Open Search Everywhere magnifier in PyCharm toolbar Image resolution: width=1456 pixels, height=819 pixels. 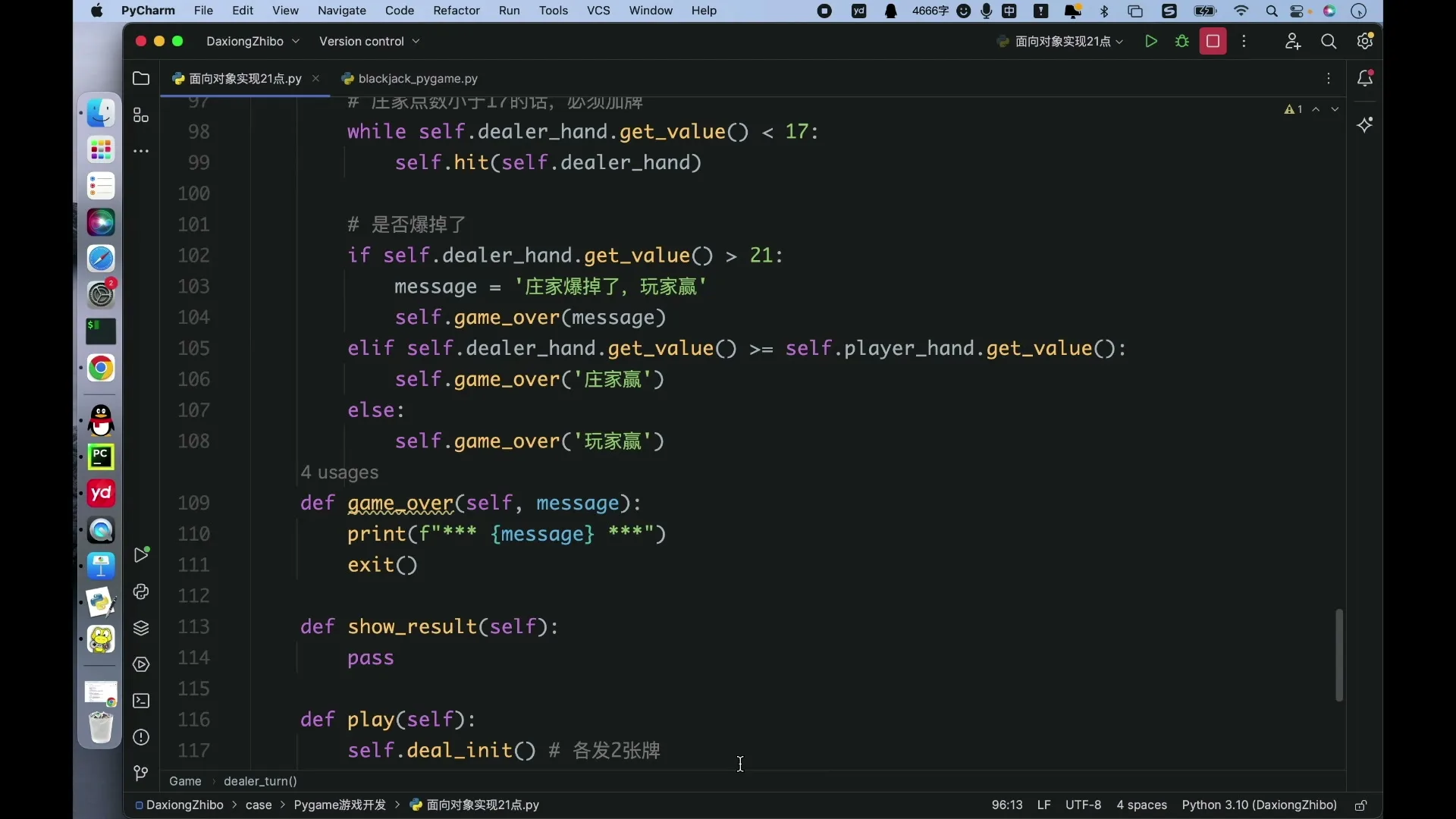[1329, 42]
